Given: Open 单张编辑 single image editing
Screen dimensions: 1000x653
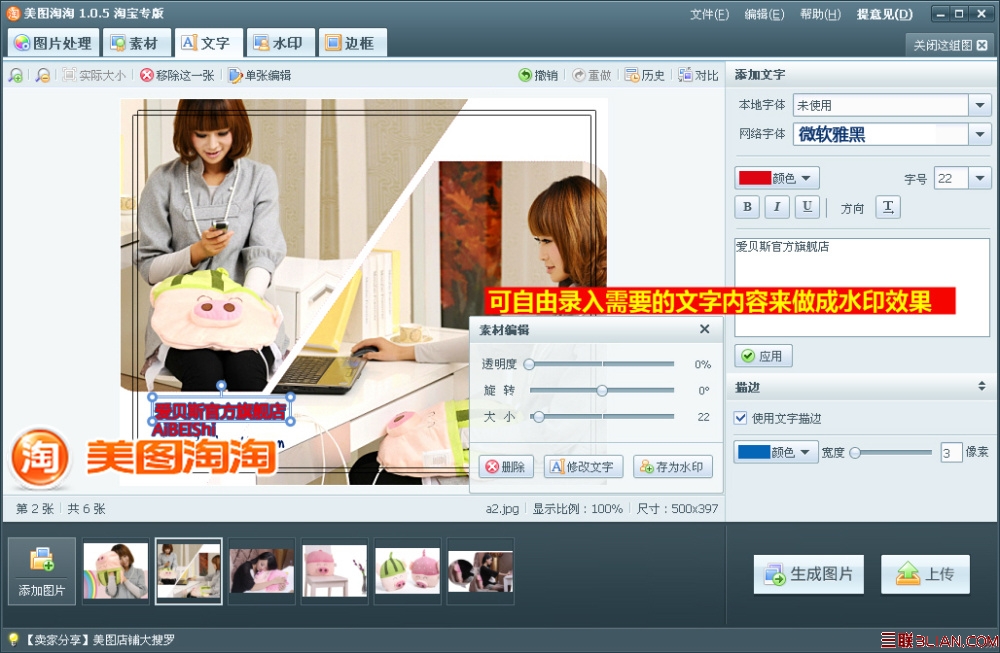Looking at the screenshot, I should coord(260,75).
